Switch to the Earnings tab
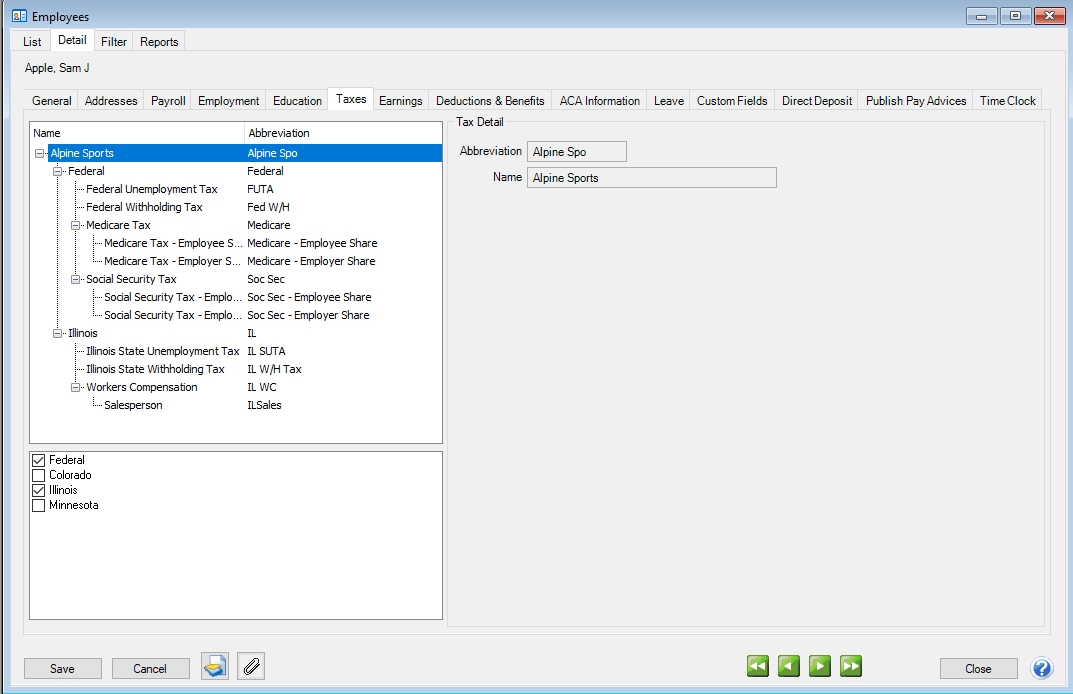The image size is (1073, 694). 400,100
